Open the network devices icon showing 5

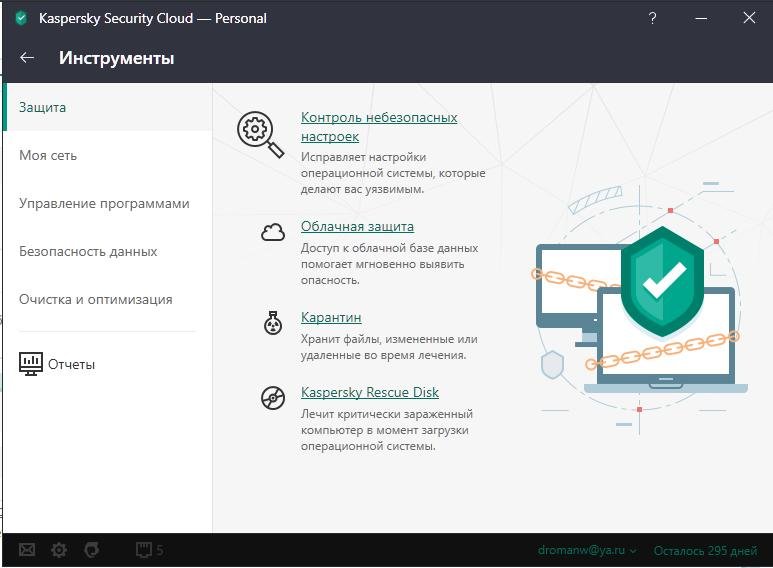[149, 549]
